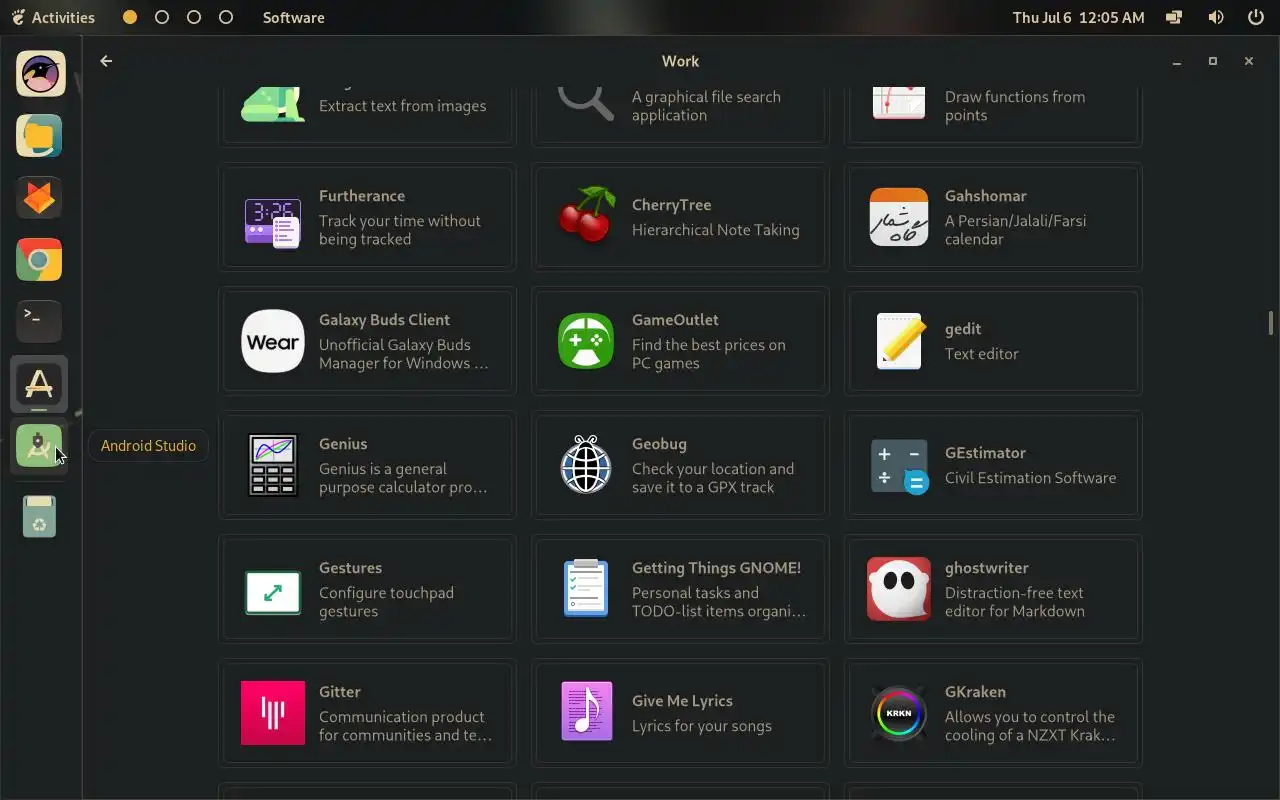This screenshot has height=800, width=1280.
Task: Click the network indicator in top bar
Action: (x=1175, y=17)
